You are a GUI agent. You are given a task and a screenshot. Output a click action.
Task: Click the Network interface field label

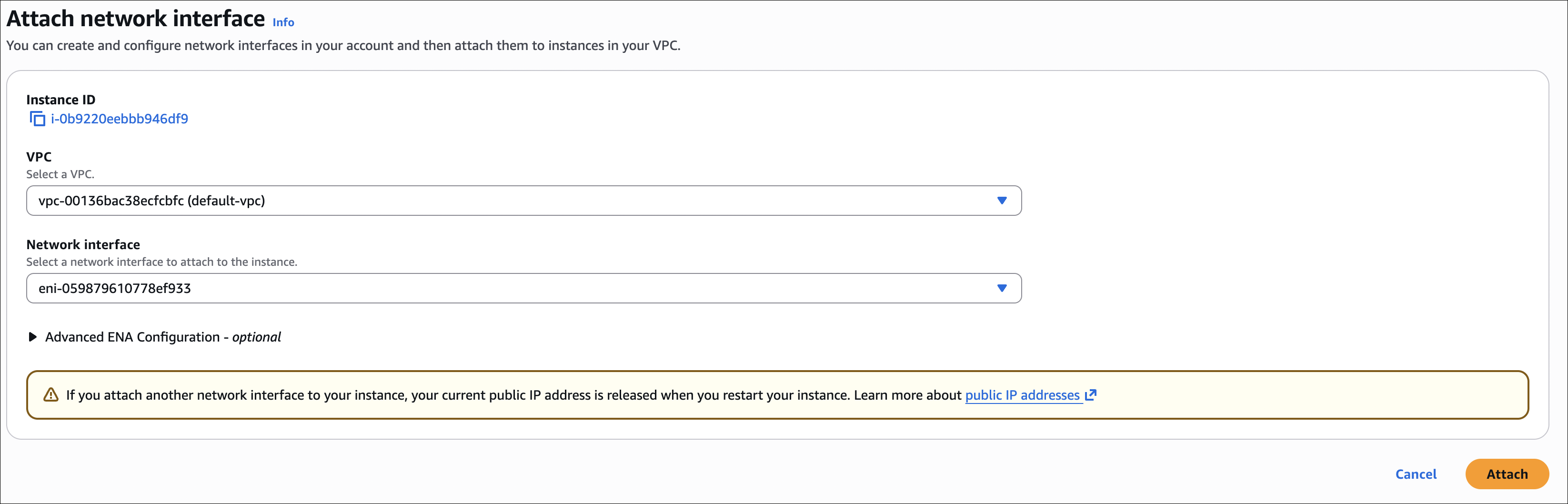click(83, 245)
